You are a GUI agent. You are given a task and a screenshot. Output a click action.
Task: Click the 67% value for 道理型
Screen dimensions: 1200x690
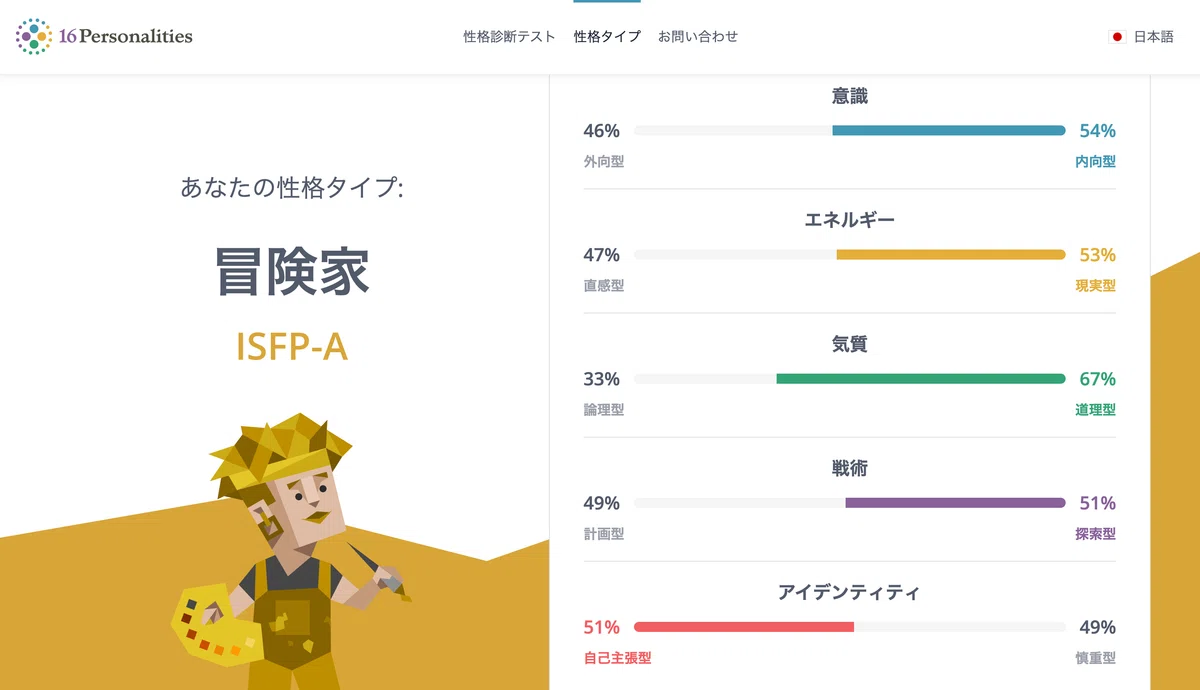pyautogui.click(x=1097, y=379)
